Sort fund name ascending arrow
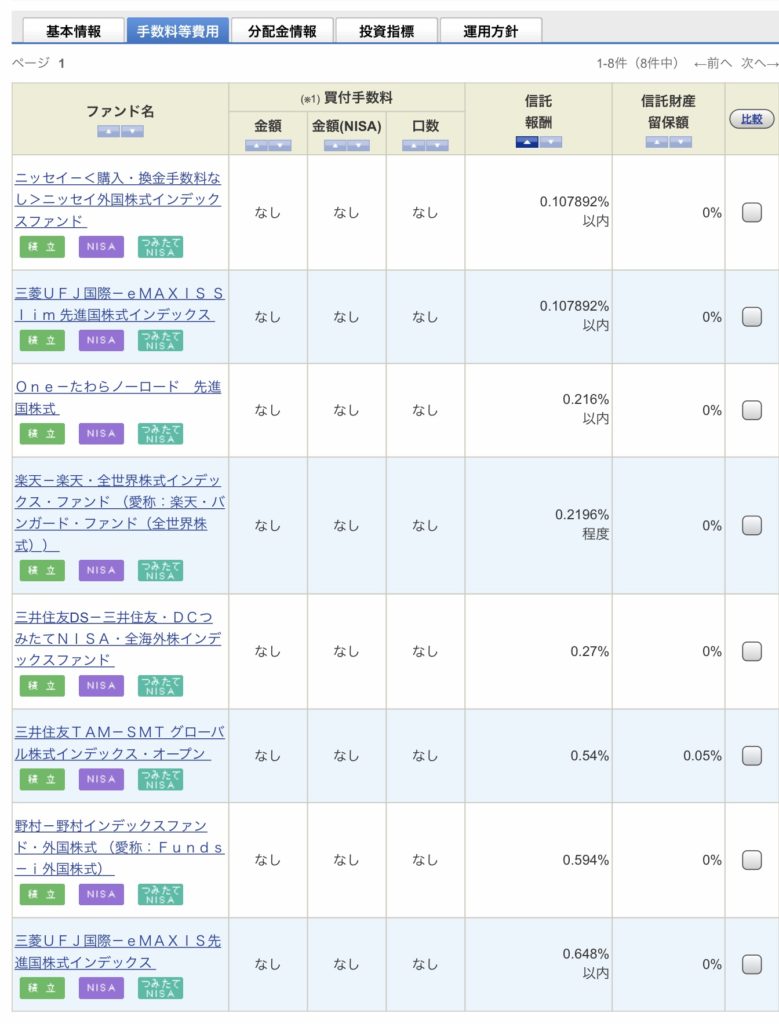This screenshot has height=1024, width=779. 108,131
